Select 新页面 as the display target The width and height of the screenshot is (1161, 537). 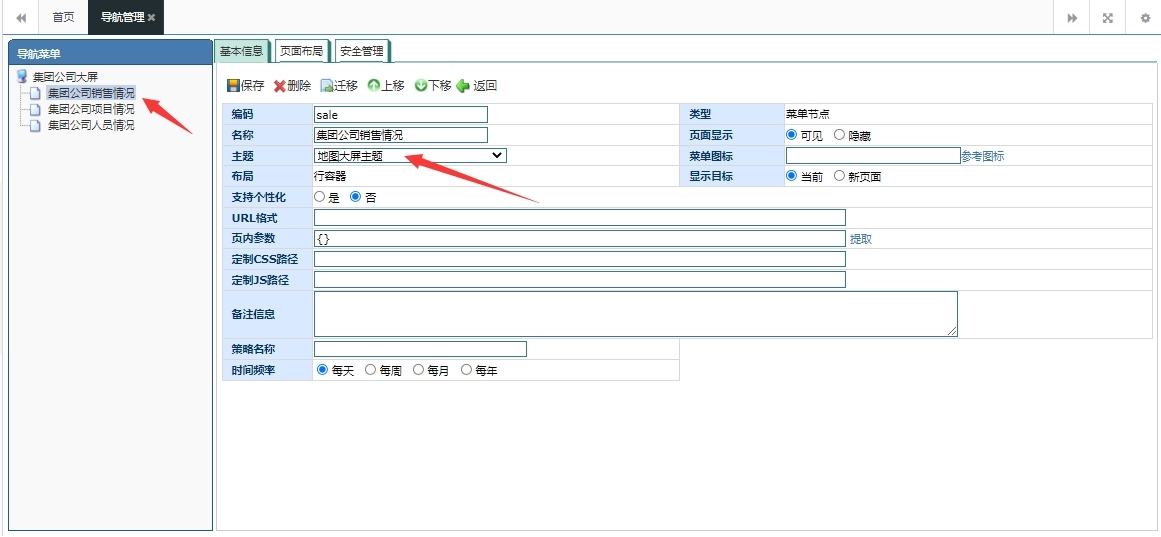tap(840, 176)
